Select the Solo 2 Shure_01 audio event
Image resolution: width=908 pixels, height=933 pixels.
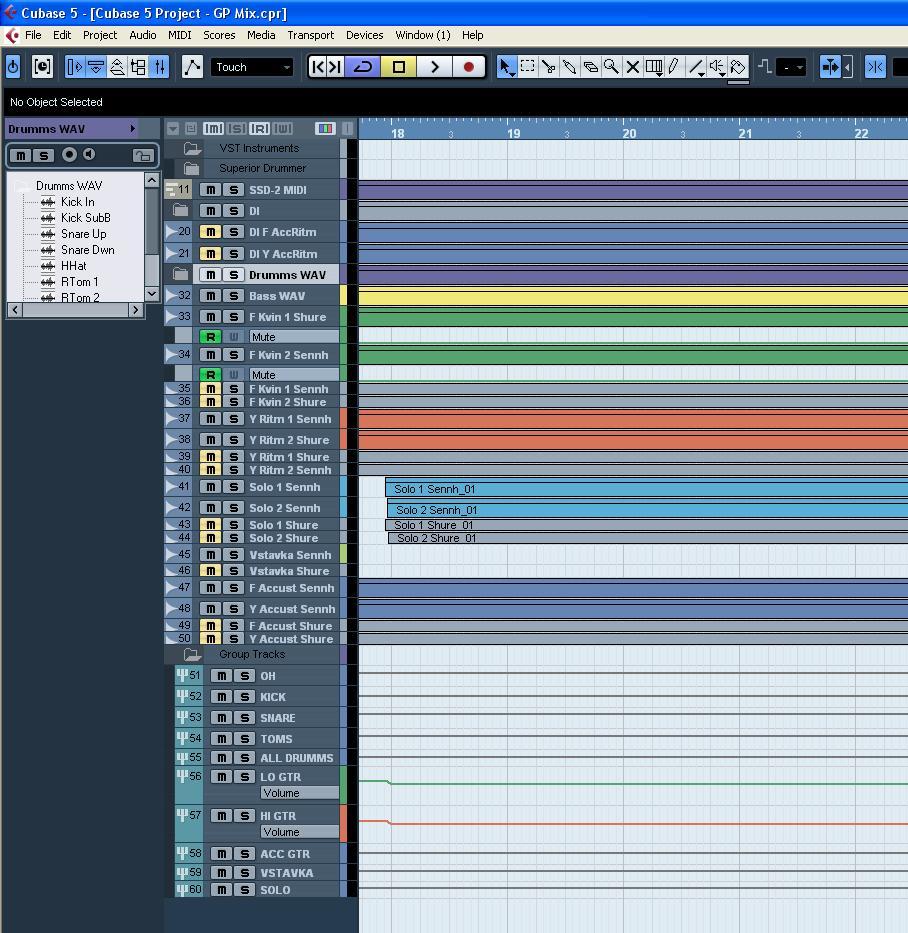[x=648, y=538]
